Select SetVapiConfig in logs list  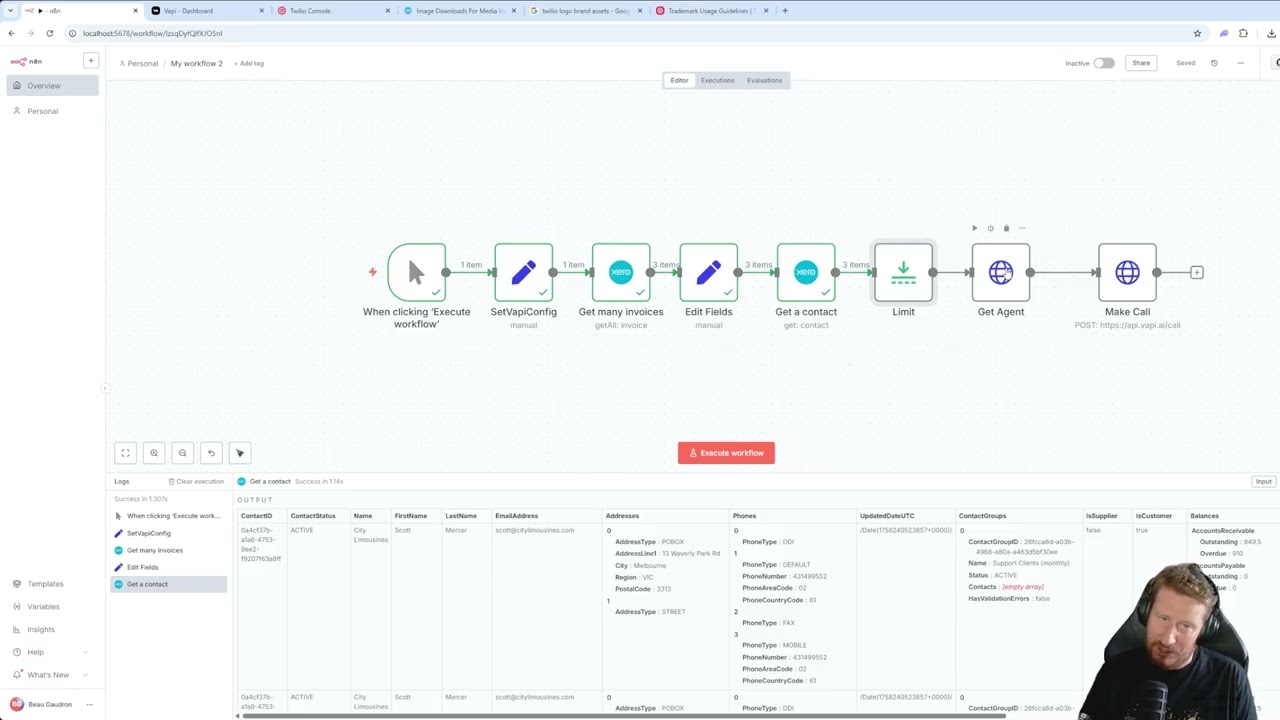click(168, 533)
